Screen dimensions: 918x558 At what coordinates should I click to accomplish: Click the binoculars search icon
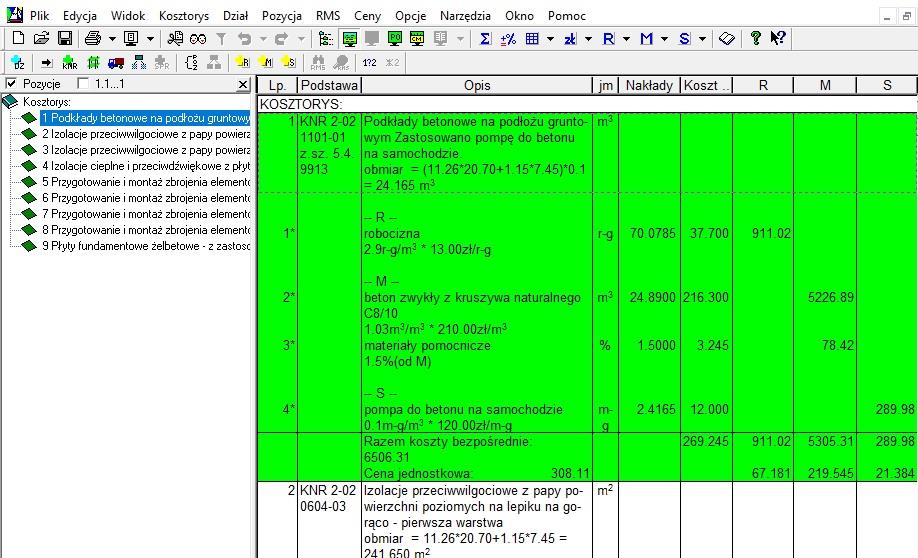pyautogui.click(x=198, y=38)
